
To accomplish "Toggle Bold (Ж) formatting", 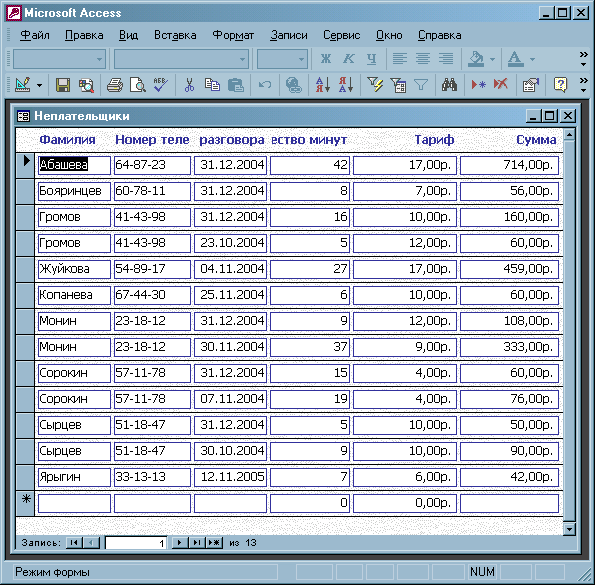I will 326,59.
